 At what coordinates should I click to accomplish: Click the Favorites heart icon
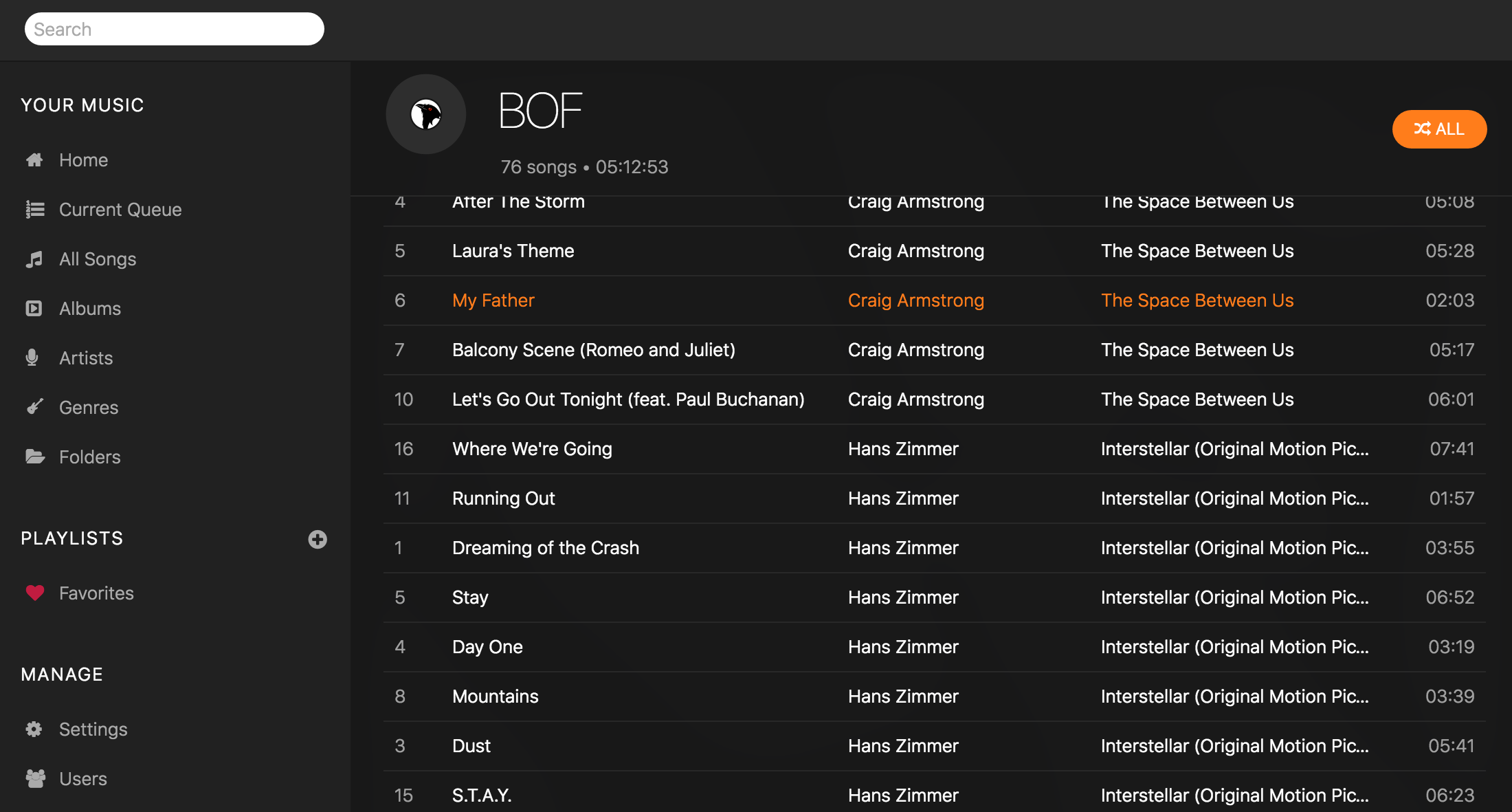35,593
